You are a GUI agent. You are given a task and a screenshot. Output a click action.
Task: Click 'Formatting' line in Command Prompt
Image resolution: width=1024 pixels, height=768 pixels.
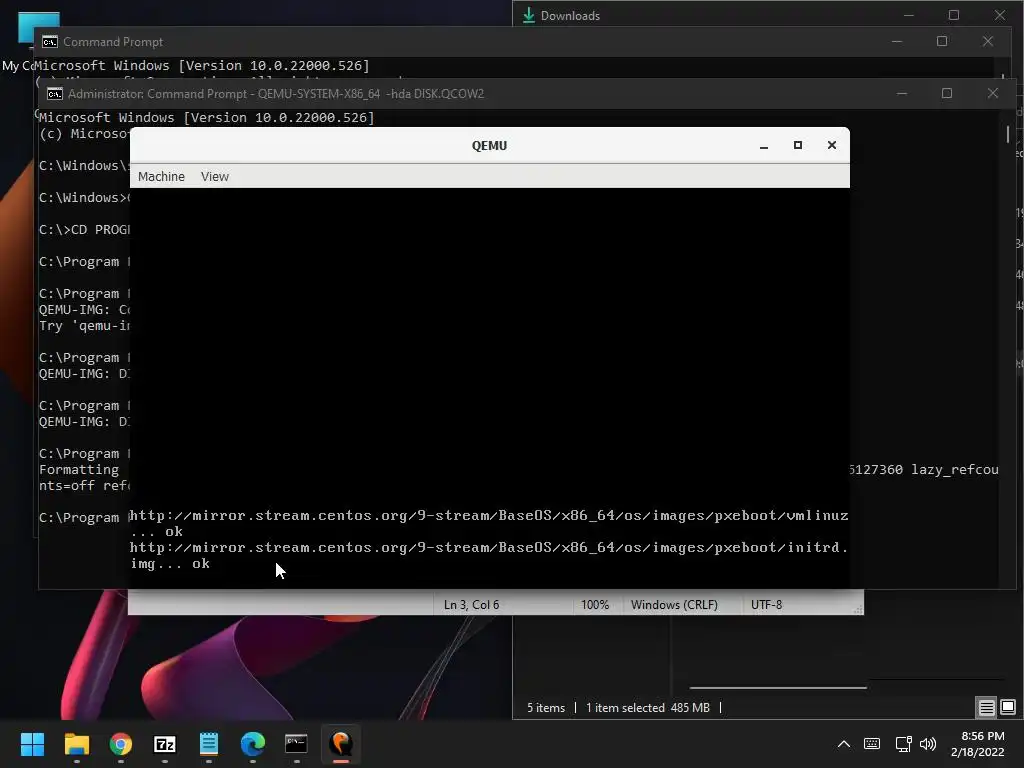point(79,470)
